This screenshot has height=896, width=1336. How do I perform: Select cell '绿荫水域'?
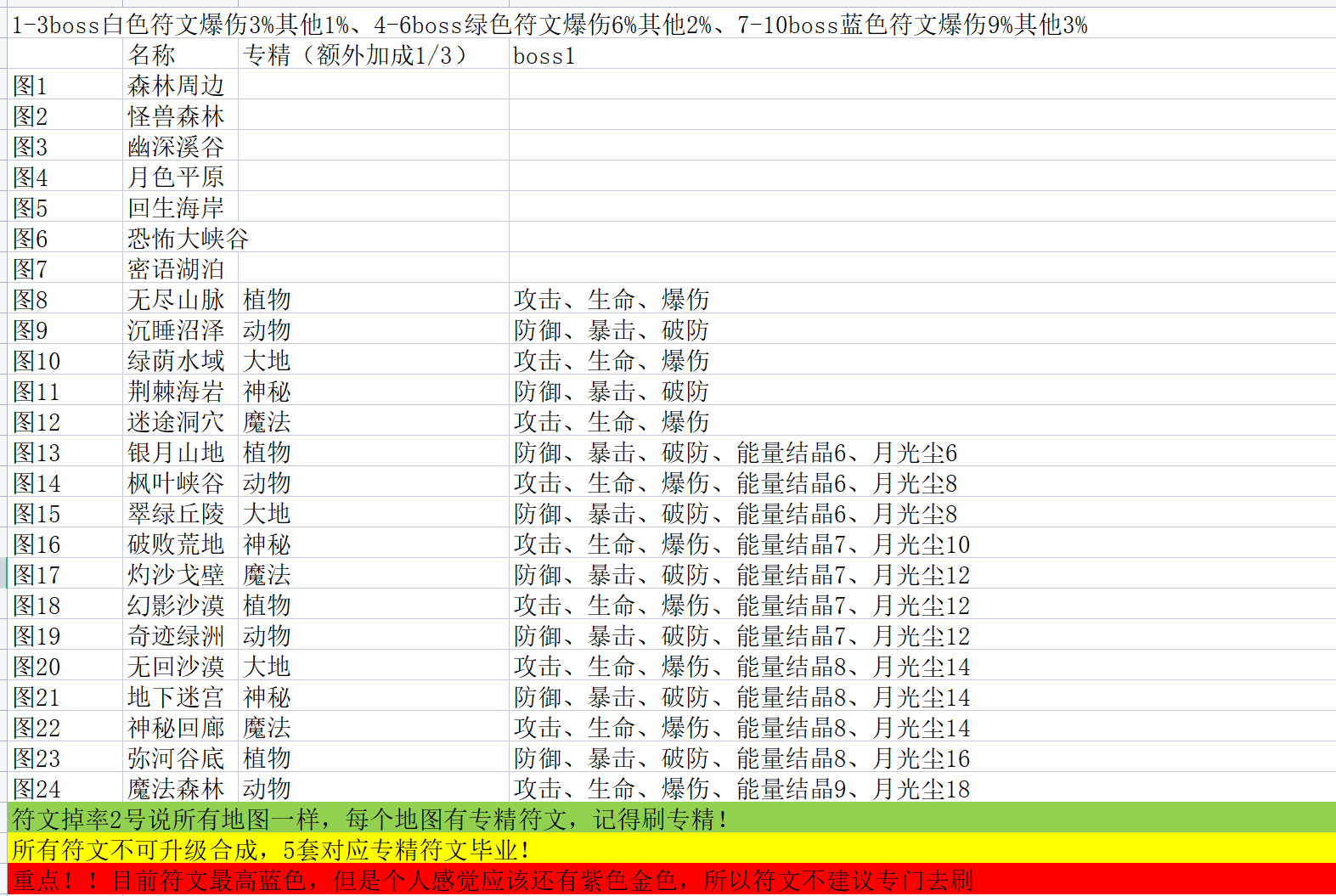point(181,359)
